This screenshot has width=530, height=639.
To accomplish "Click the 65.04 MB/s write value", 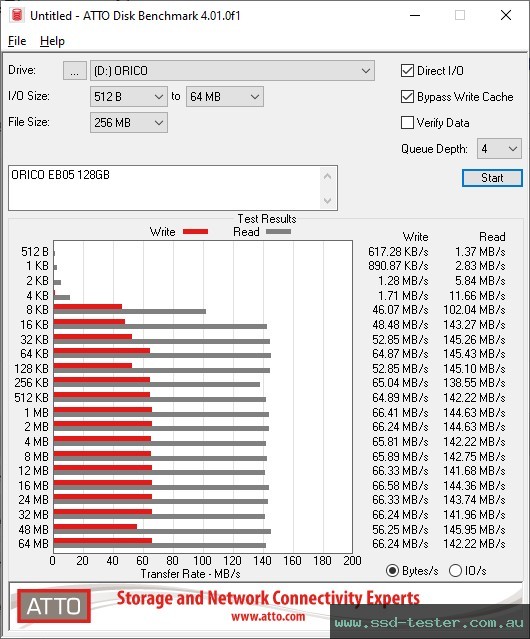I will coord(400,383).
